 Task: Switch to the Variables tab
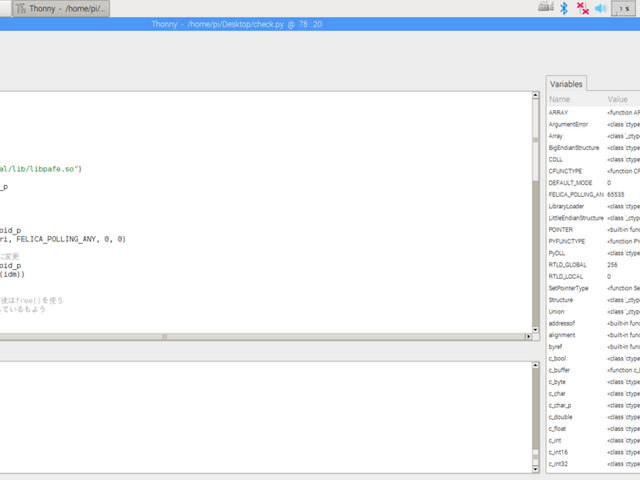pos(567,84)
